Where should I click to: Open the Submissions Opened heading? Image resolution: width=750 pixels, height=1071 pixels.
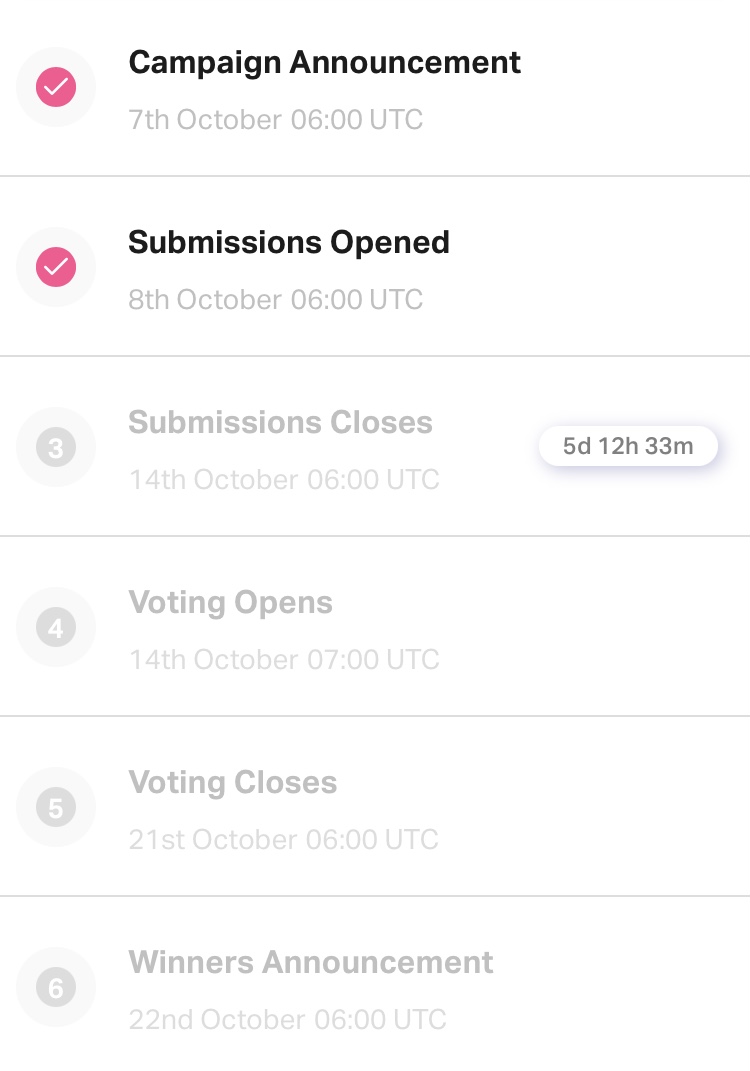pyautogui.click(x=289, y=242)
